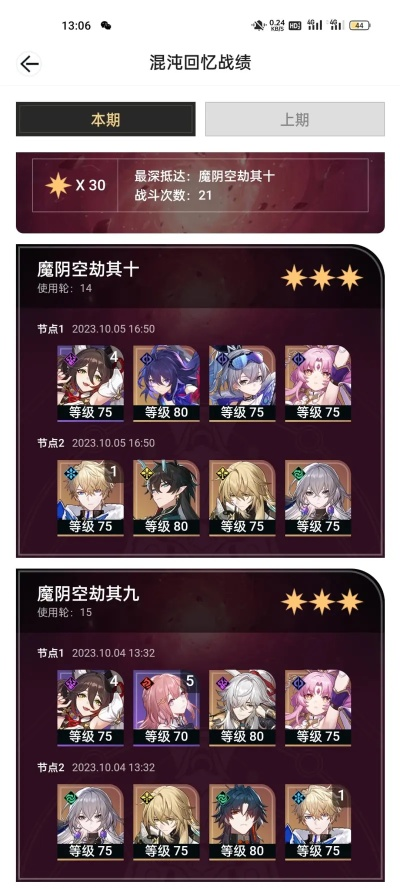
Task: Select pink-haired level 70 character in 其九 节点1
Action: (x=166, y=708)
